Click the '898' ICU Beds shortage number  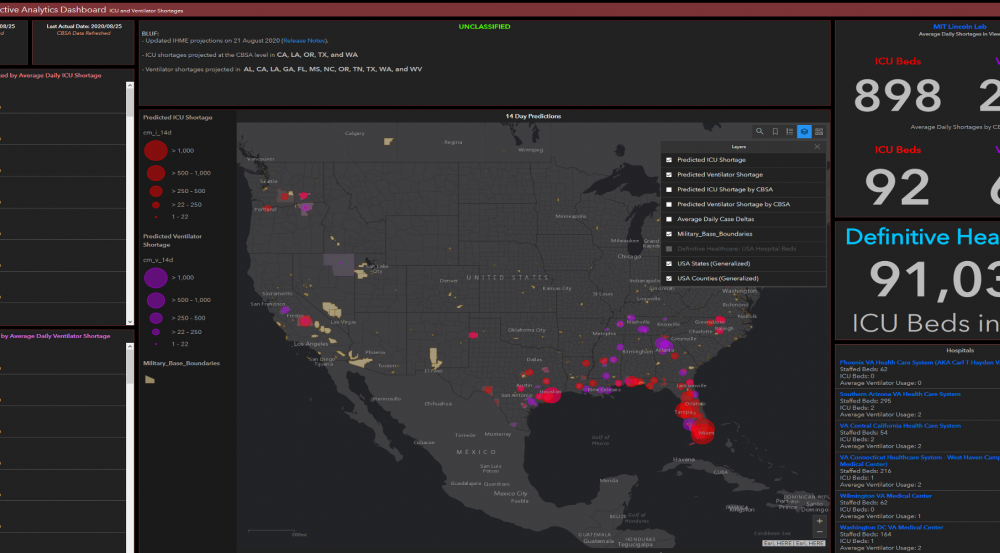point(897,96)
